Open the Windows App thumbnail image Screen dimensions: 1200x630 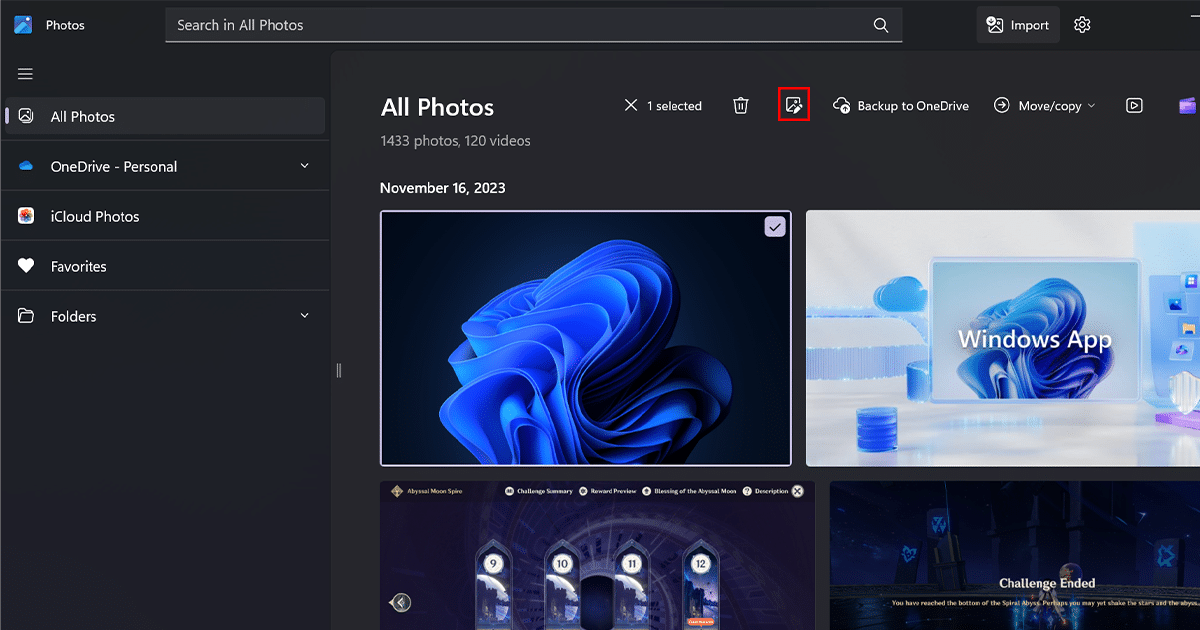tap(1002, 339)
